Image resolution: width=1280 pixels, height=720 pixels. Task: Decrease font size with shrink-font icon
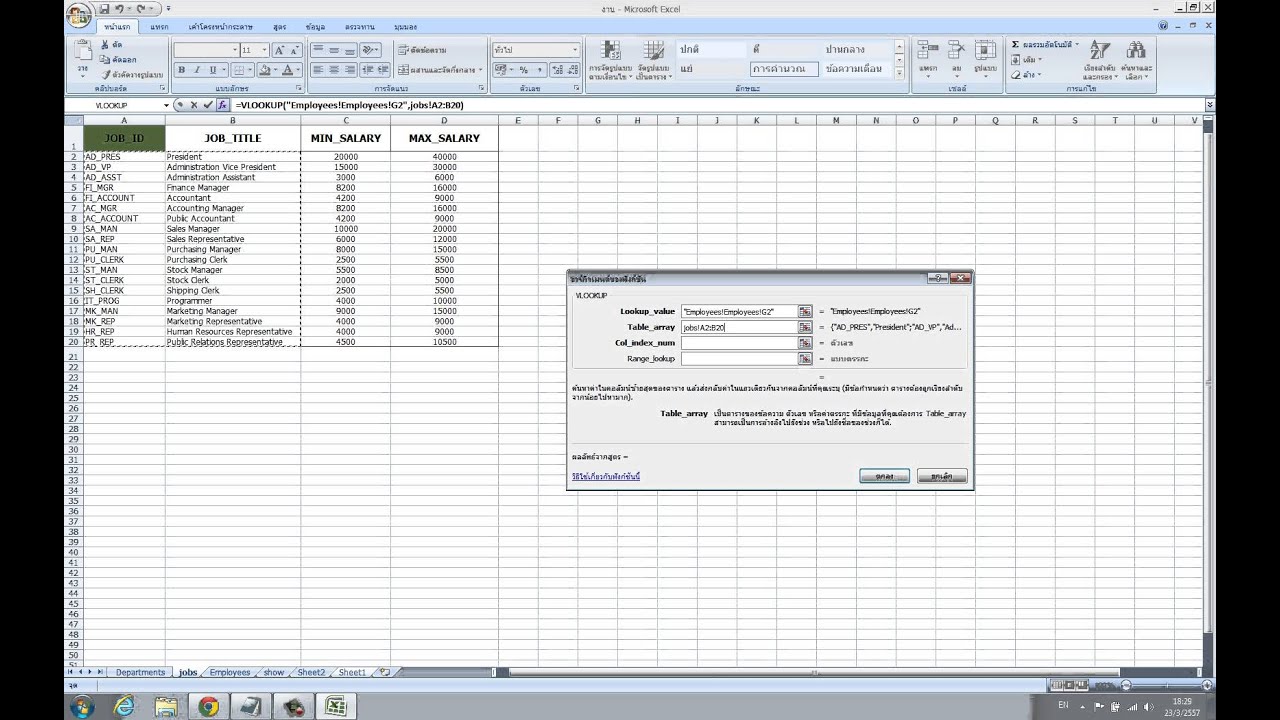(x=294, y=50)
